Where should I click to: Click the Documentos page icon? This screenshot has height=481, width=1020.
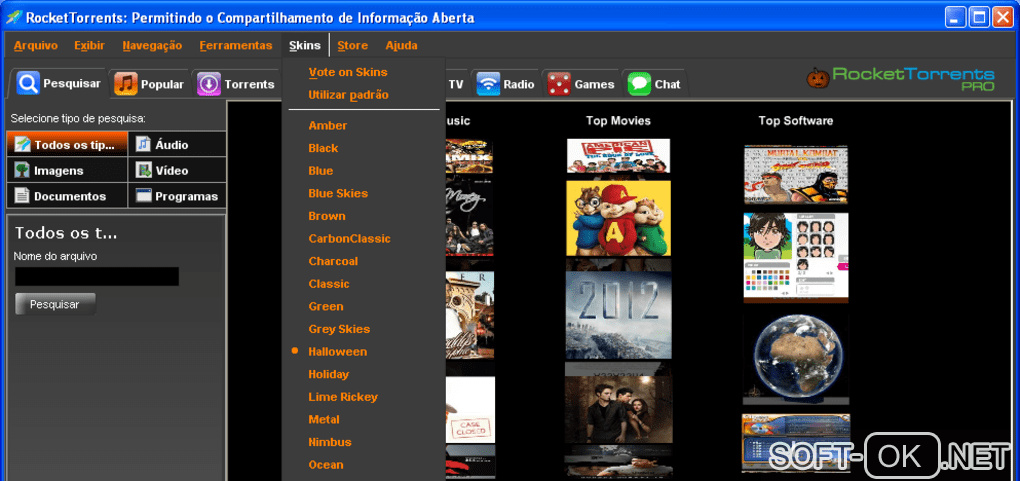pyautogui.click(x=22, y=196)
